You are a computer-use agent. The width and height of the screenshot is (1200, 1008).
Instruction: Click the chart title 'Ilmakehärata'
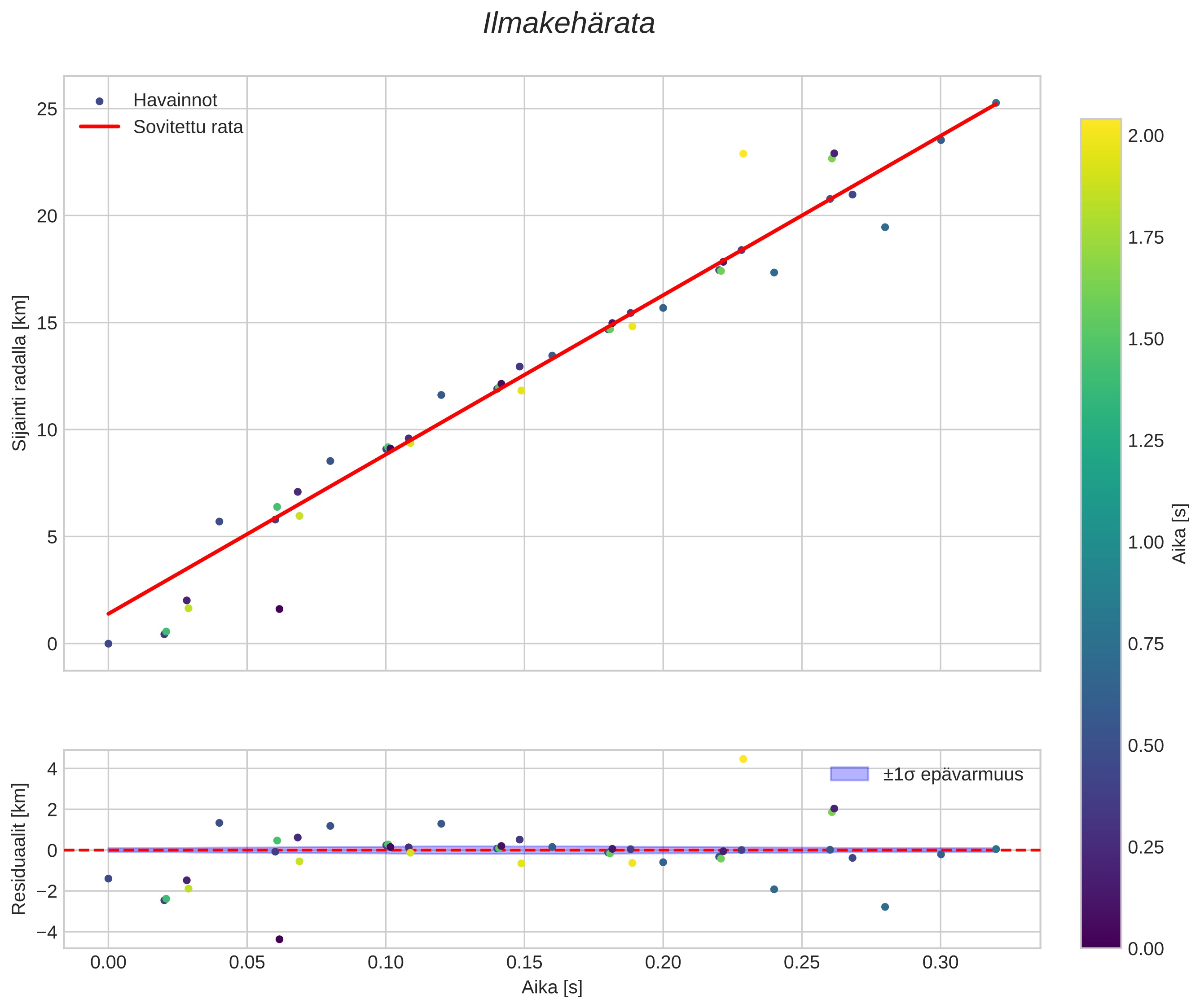pos(569,24)
